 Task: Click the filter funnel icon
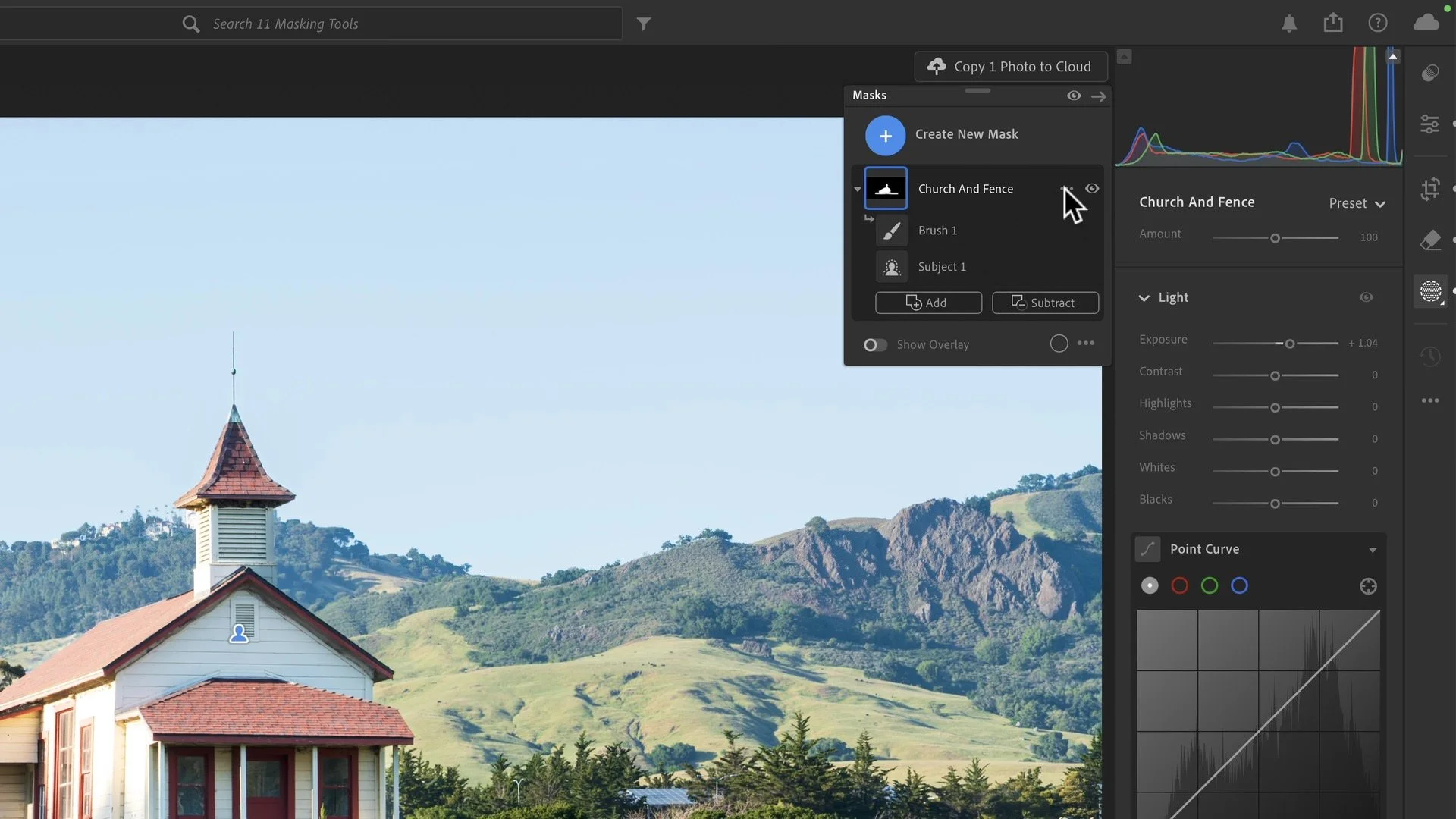coord(644,24)
